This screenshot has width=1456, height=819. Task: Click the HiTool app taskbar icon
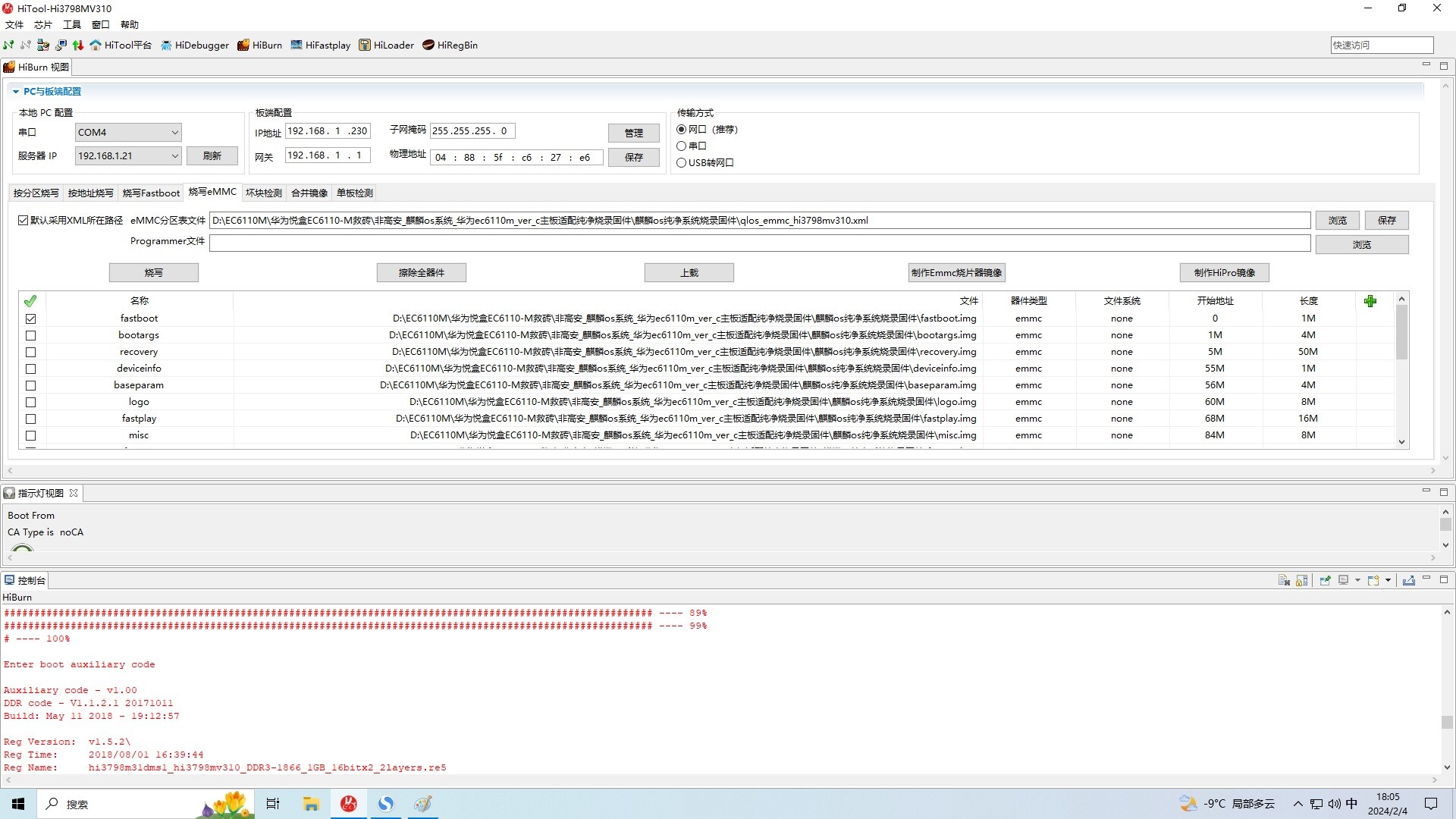[349, 804]
